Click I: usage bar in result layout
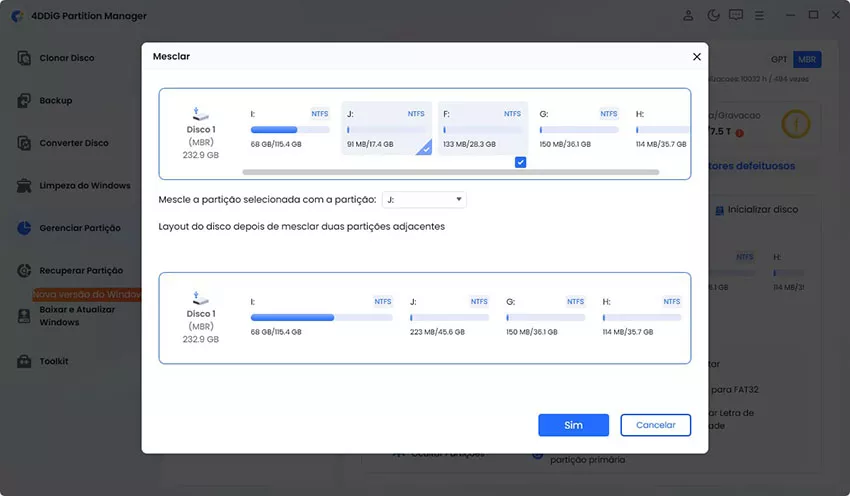The width and height of the screenshot is (850, 496). point(321,317)
